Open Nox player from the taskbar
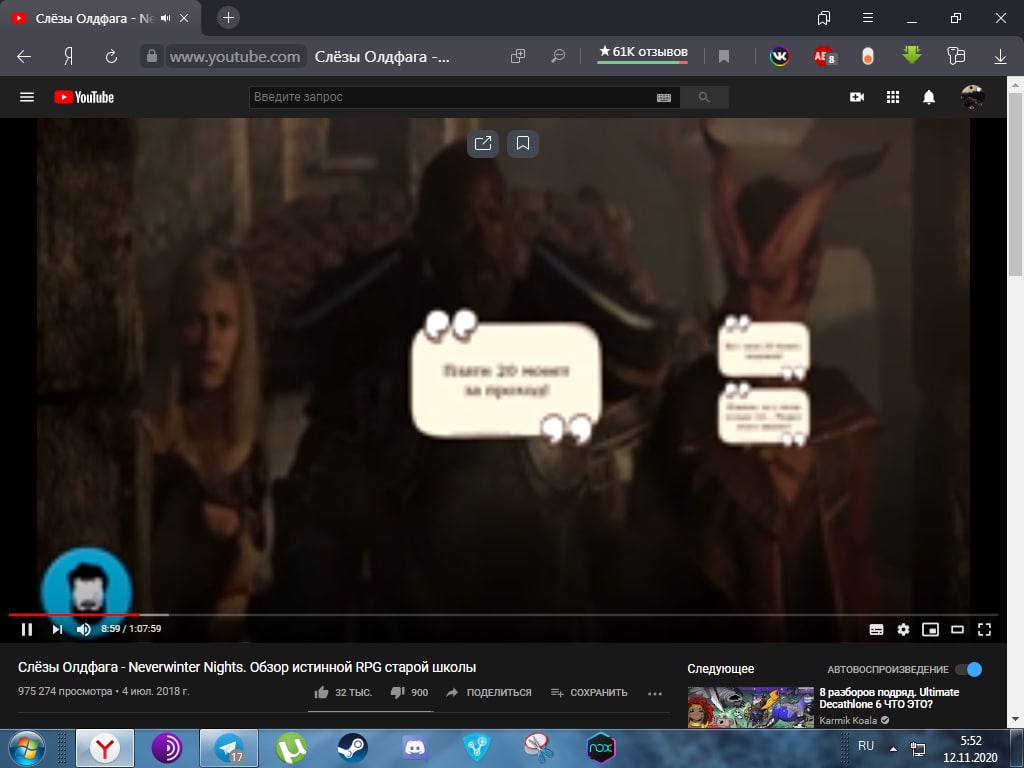1024x768 pixels. (600, 748)
